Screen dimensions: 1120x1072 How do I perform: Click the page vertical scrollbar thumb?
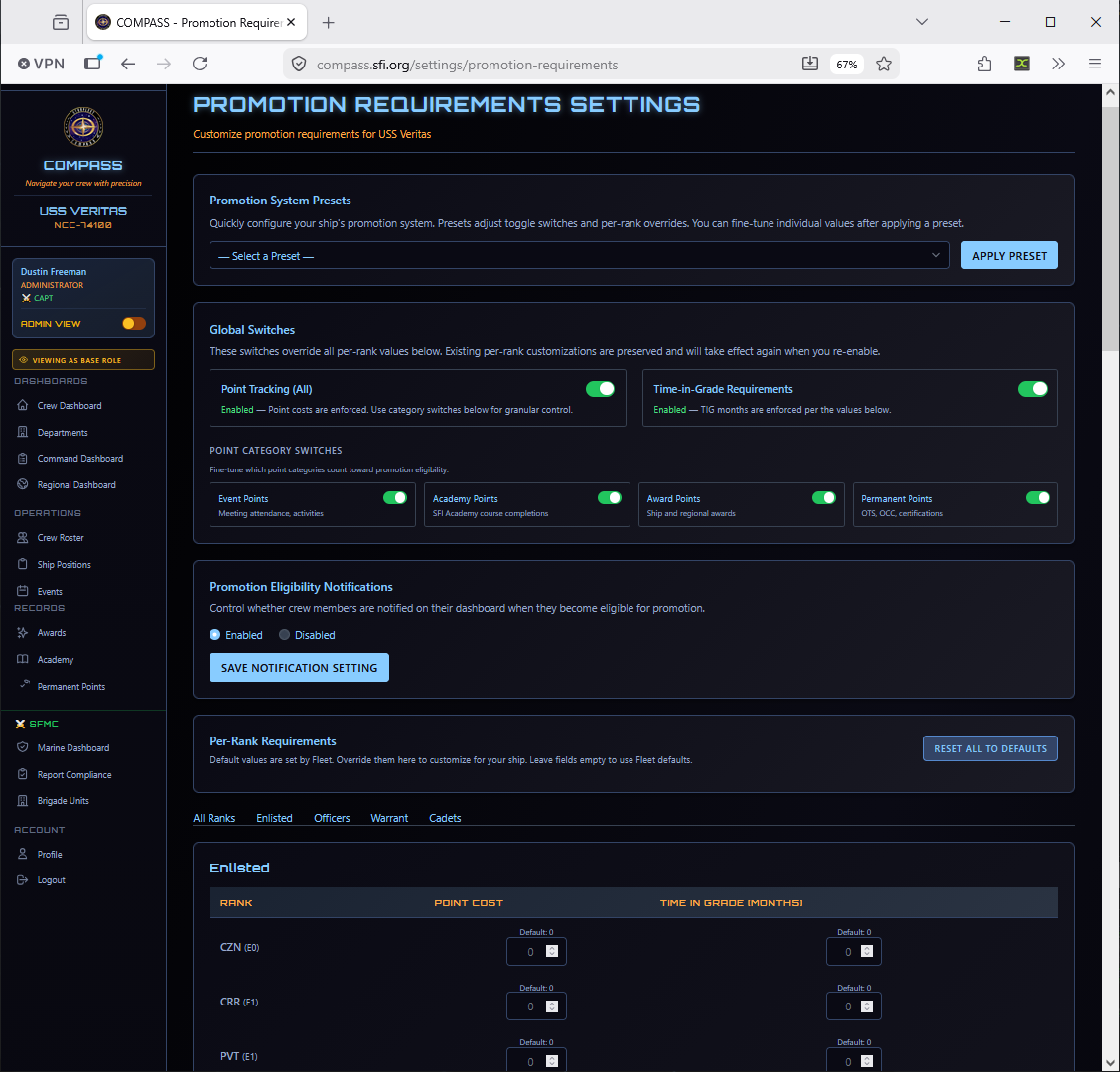tap(1110, 228)
